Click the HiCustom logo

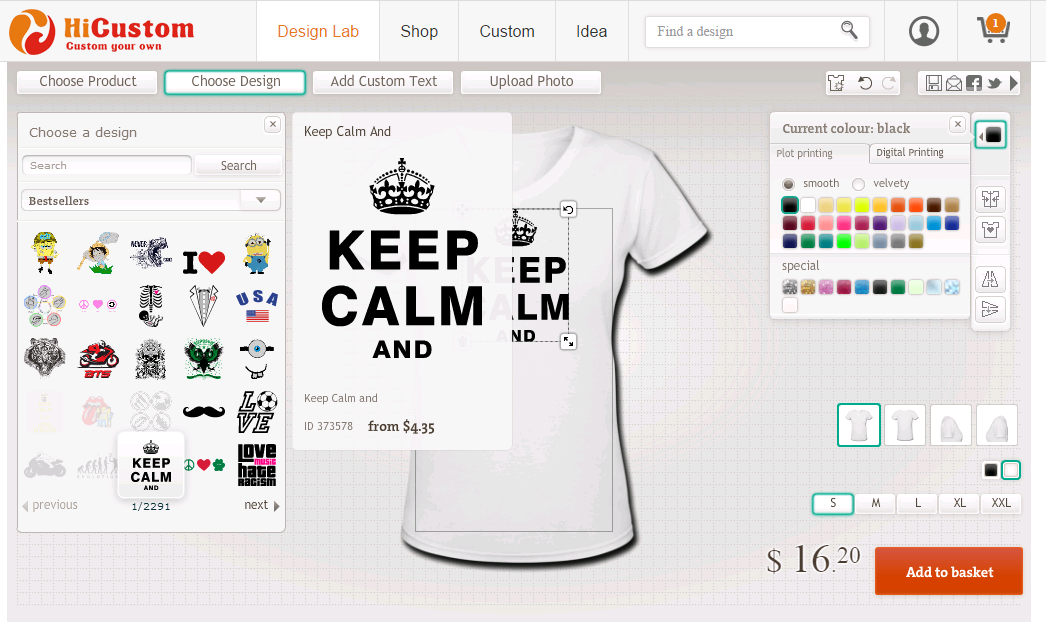point(101,31)
